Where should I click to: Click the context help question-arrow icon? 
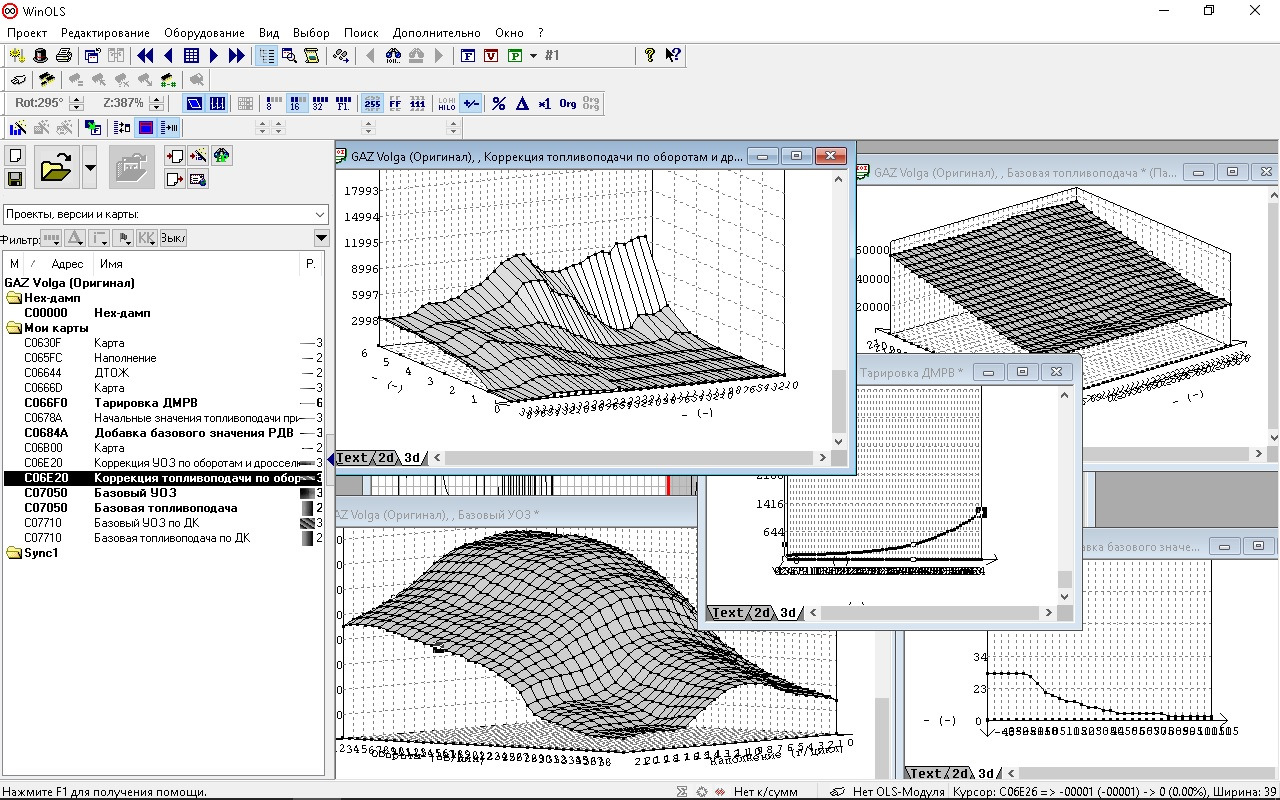(x=673, y=56)
